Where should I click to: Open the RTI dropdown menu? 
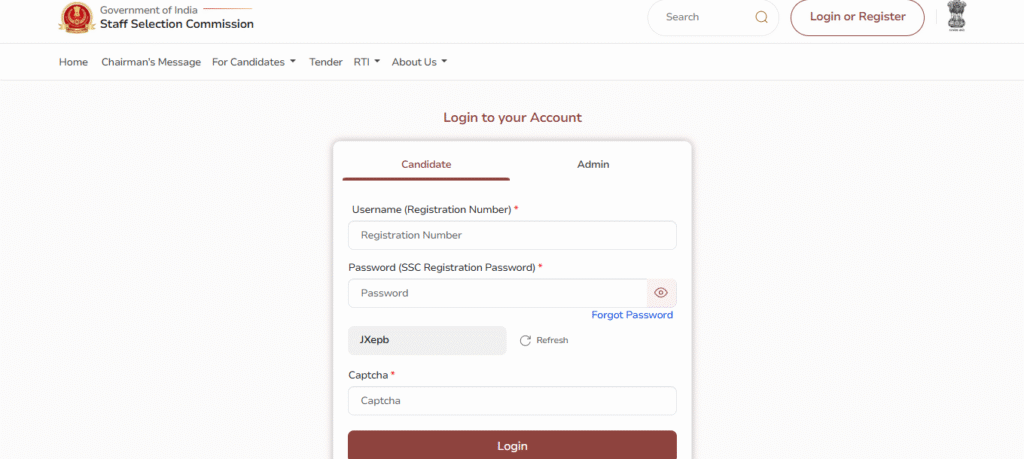366,62
